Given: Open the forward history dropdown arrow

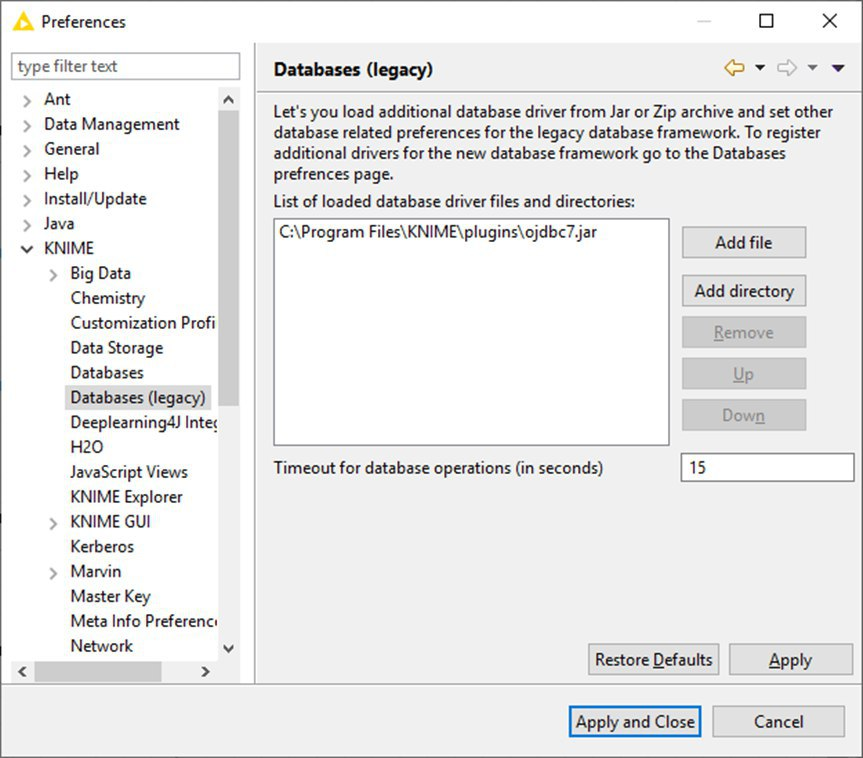Looking at the screenshot, I should pyautogui.click(x=812, y=68).
